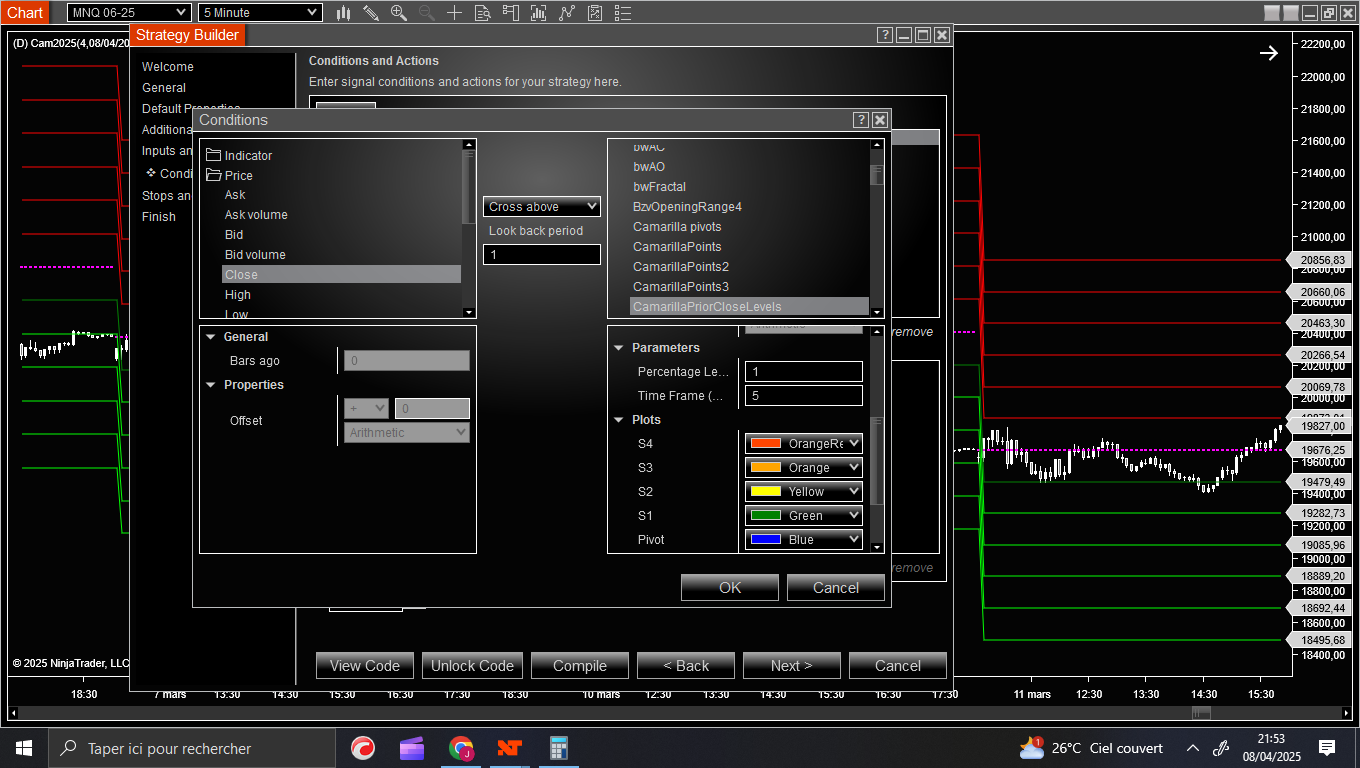The width and height of the screenshot is (1360, 768).
Task: Click the zoom in magnifier icon
Action: [x=399, y=13]
